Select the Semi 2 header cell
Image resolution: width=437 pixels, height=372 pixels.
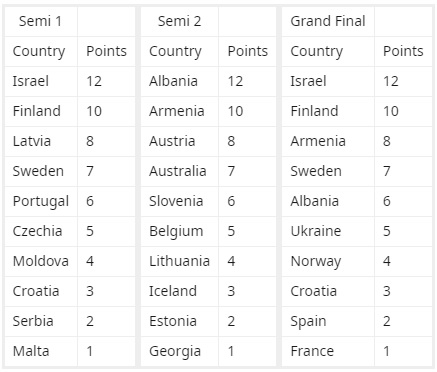179,21
